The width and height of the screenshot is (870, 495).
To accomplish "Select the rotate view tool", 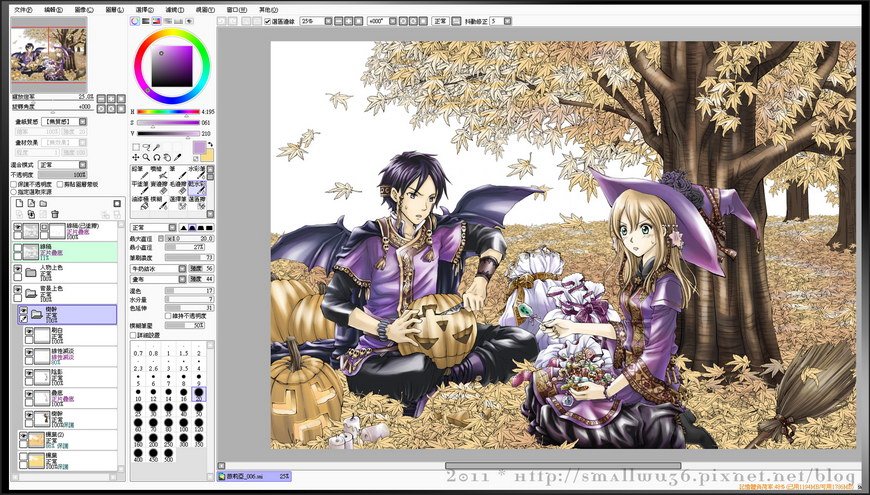I will (x=157, y=158).
